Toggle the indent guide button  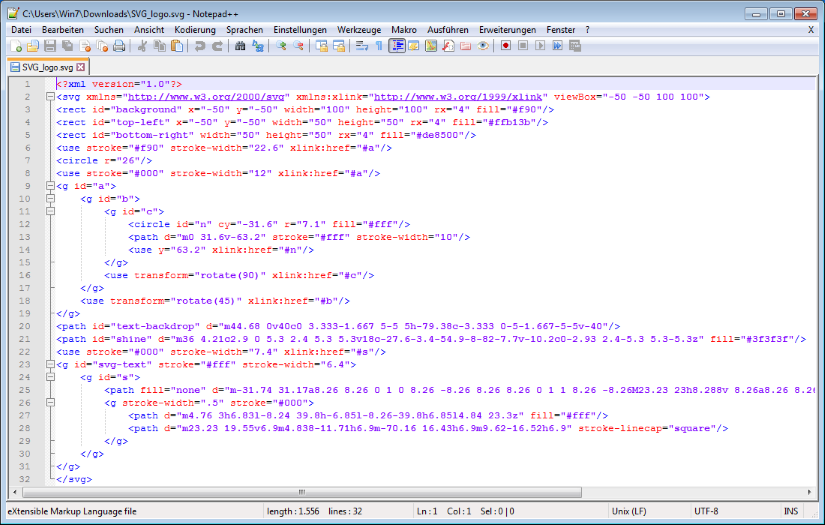coord(397,46)
